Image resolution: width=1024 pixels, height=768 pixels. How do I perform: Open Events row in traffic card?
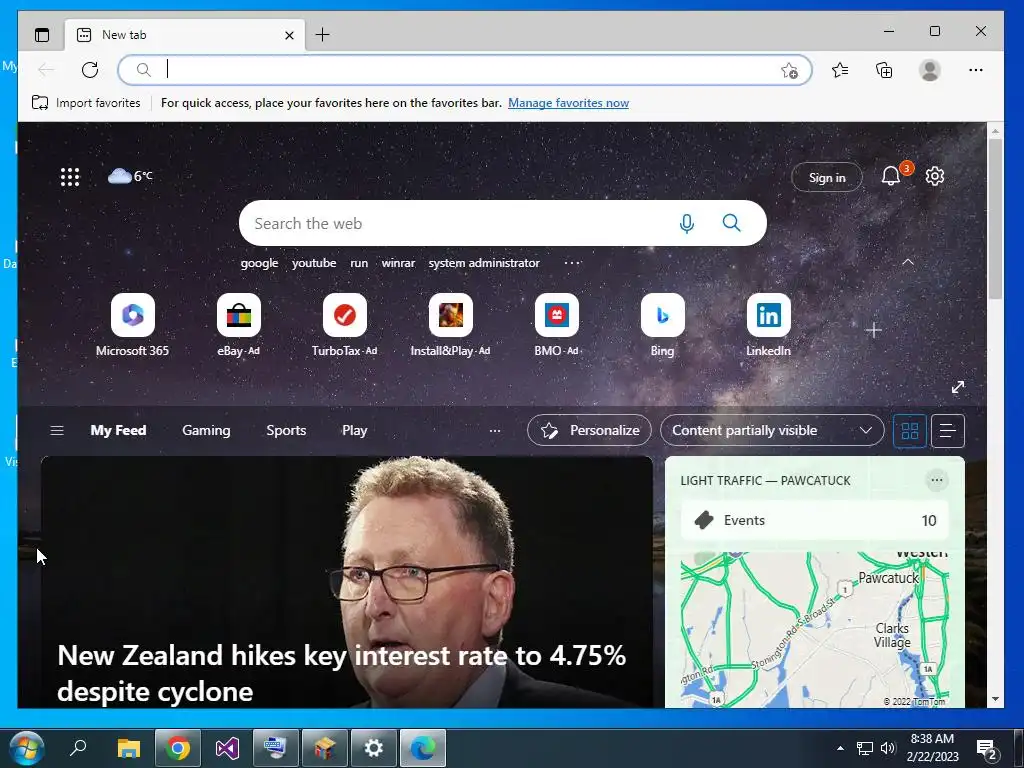click(814, 520)
